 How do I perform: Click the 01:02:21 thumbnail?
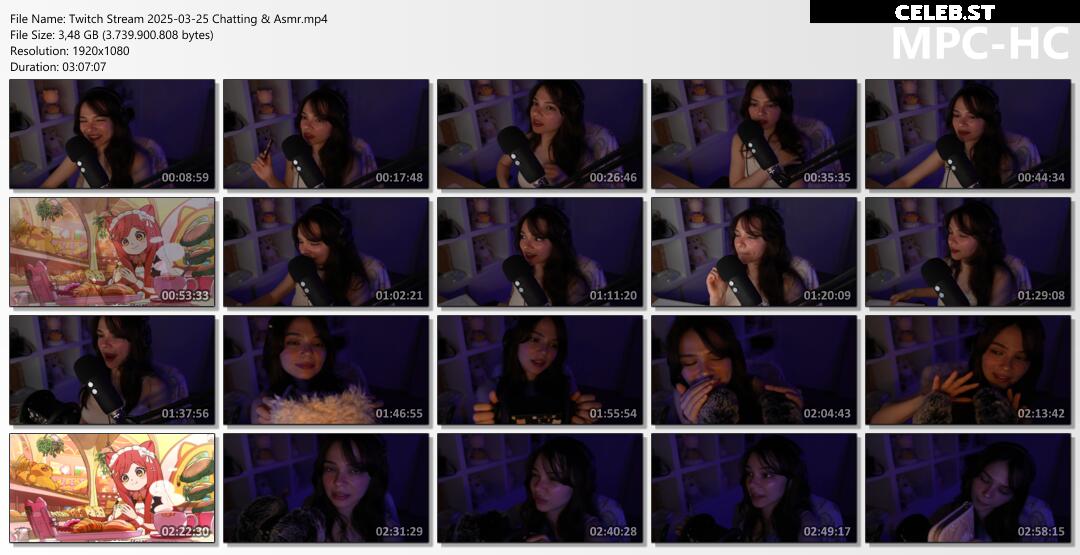pyautogui.click(x=326, y=252)
